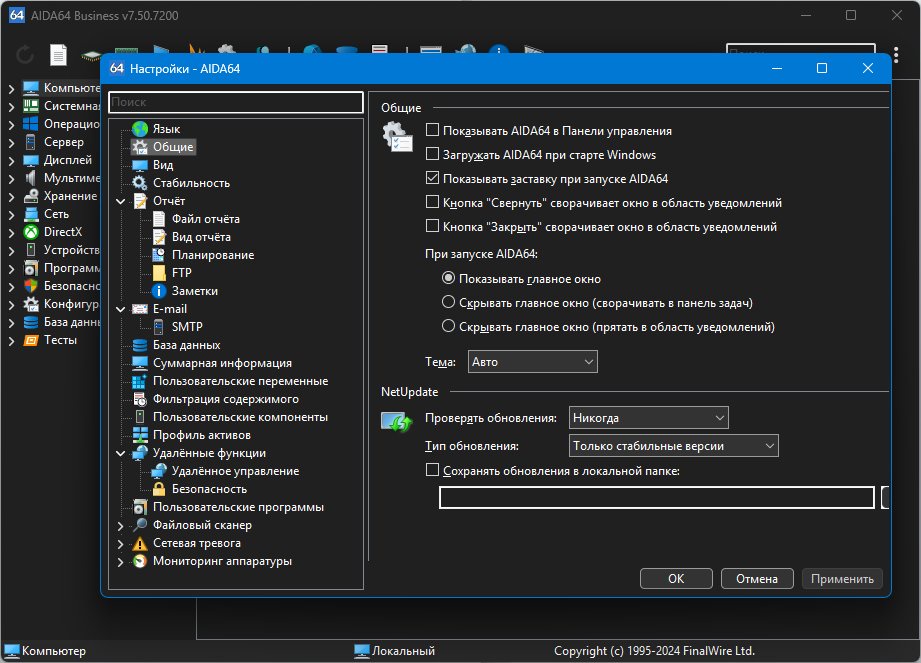Select the Планирование schedule icon

pos(159,255)
